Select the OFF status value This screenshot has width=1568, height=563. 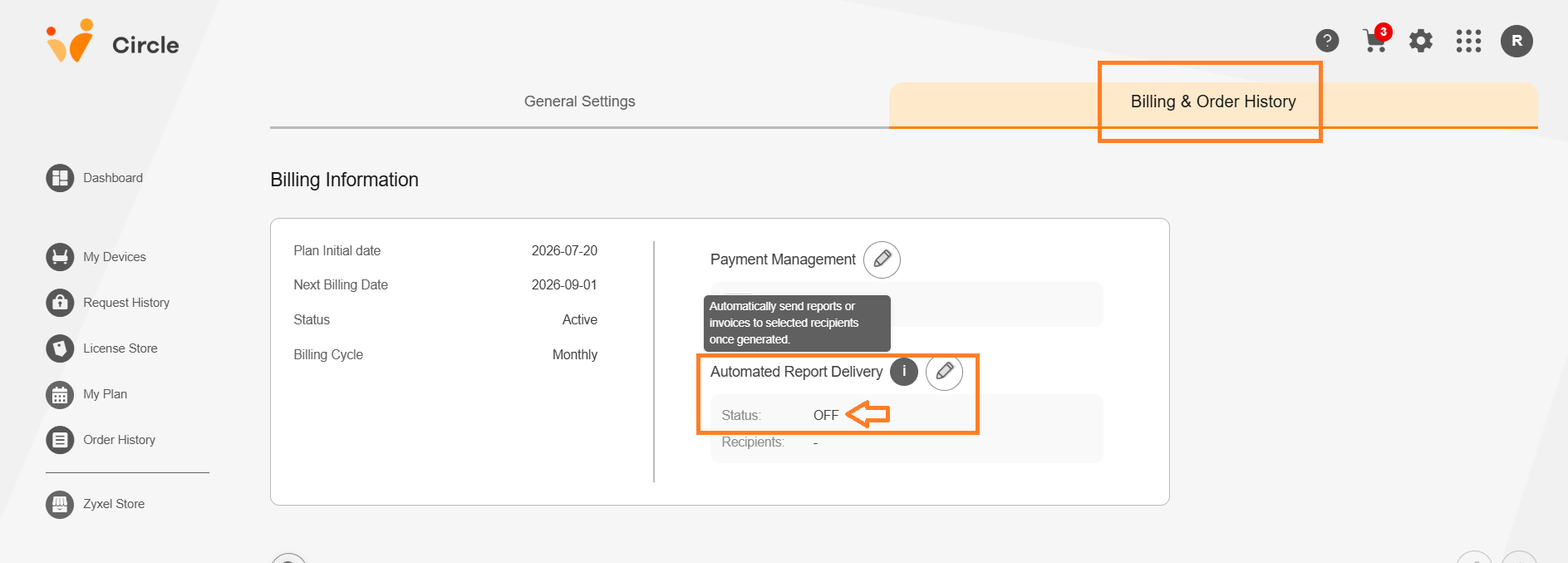(826, 415)
